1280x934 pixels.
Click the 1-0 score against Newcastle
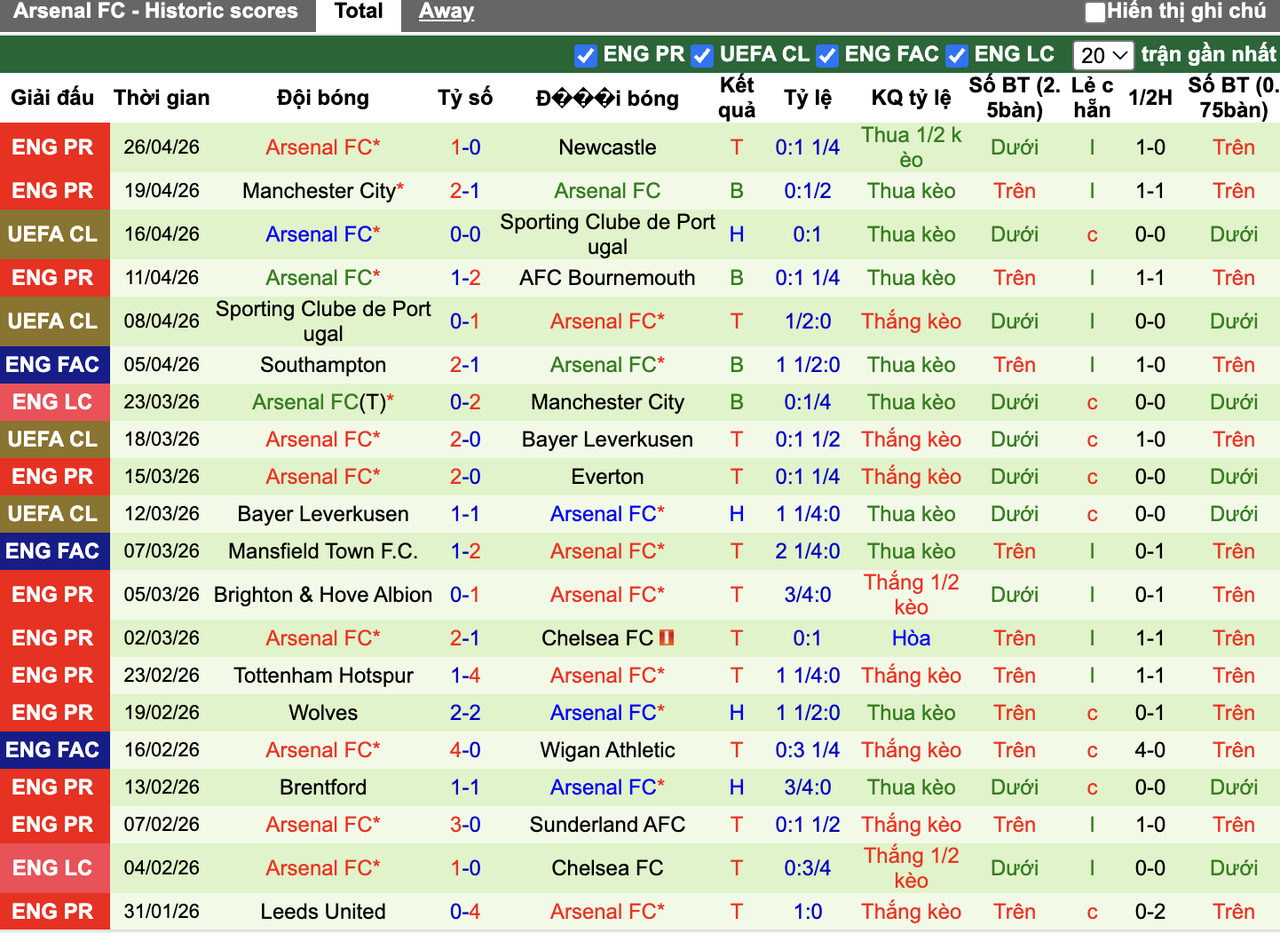[x=465, y=147]
